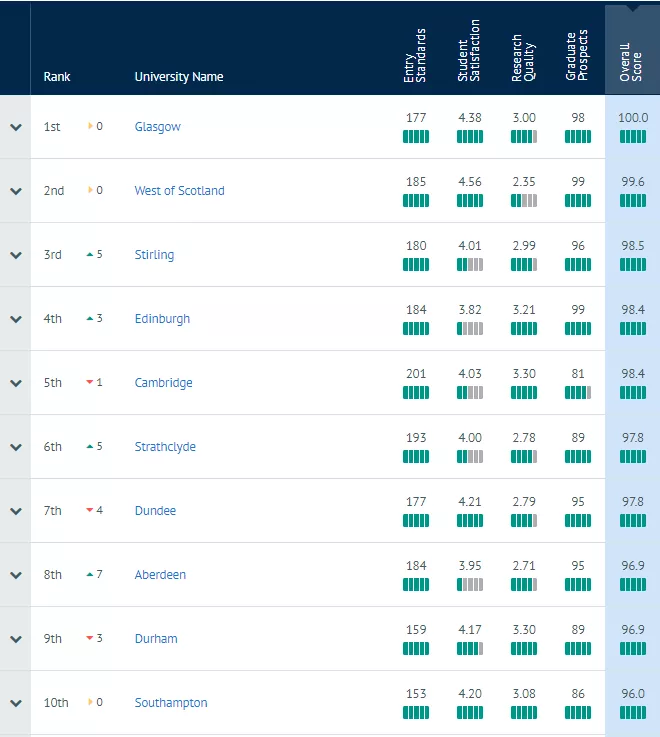
Task: Expand the Edinburgh row chevron
Action: [x=16, y=319]
